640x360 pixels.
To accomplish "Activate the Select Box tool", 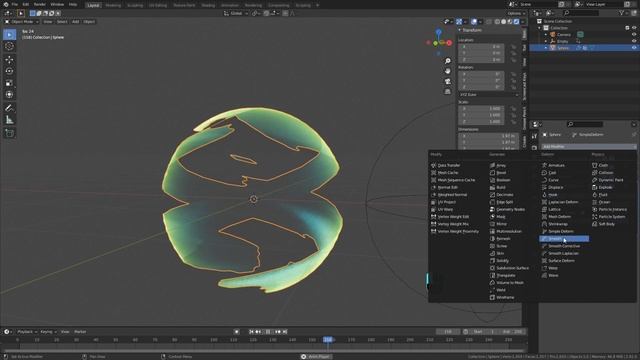I will 9,34.
